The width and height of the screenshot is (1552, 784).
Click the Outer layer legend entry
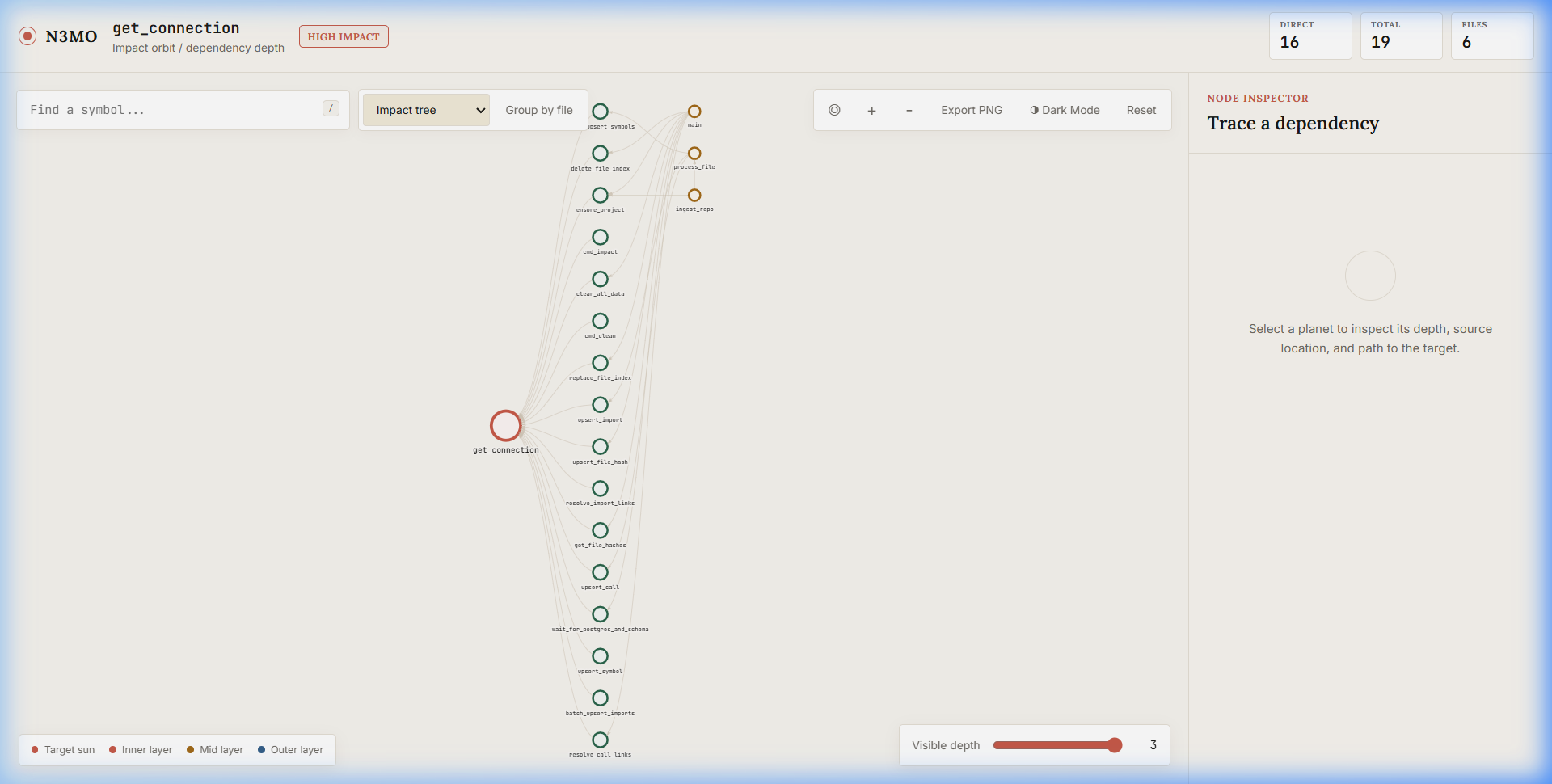(x=290, y=750)
